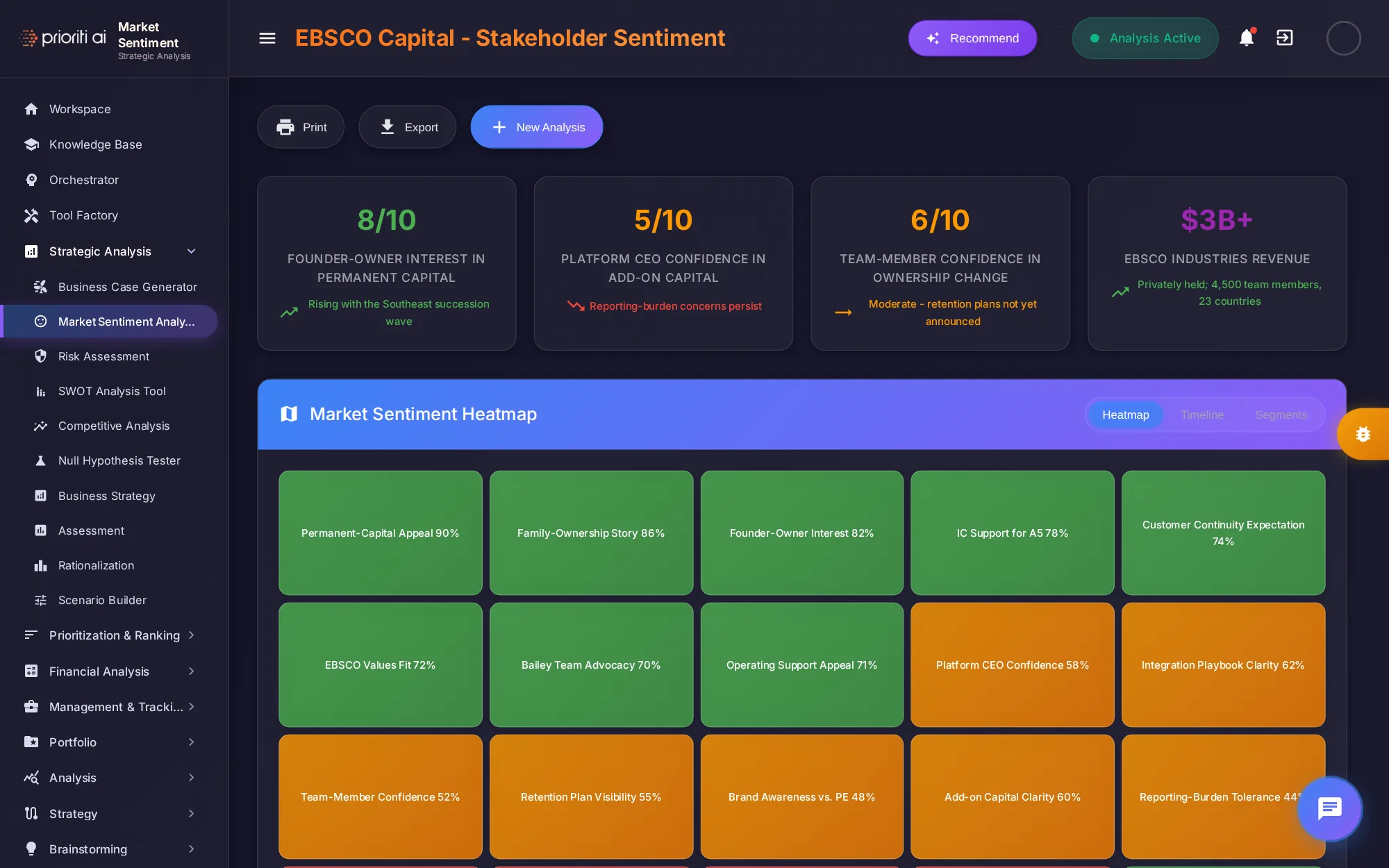The height and width of the screenshot is (868, 1389).
Task: Click the Export button
Action: click(x=408, y=127)
